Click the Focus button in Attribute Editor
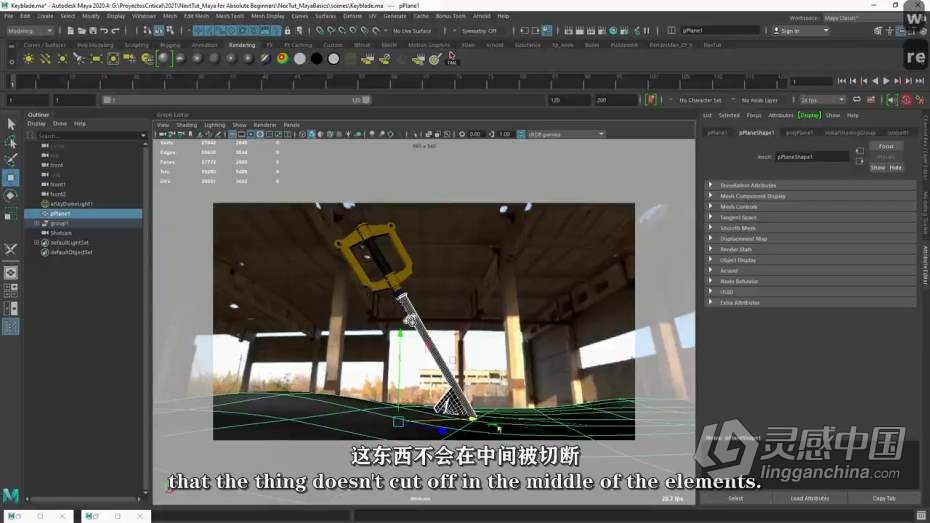Image resolution: width=930 pixels, height=523 pixels. point(886,146)
